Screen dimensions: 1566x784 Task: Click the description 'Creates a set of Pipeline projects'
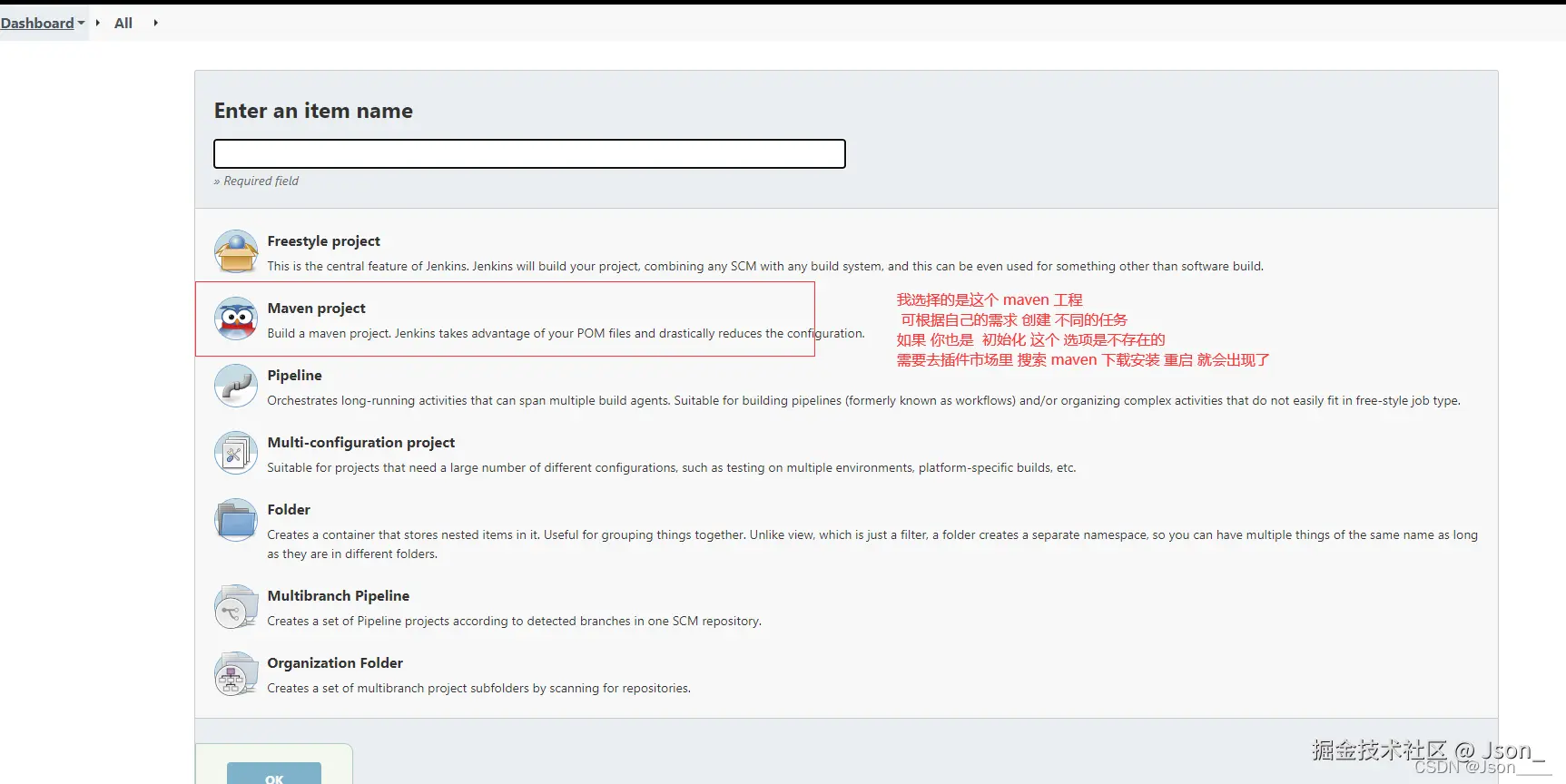pyautogui.click(x=514, y=622)
